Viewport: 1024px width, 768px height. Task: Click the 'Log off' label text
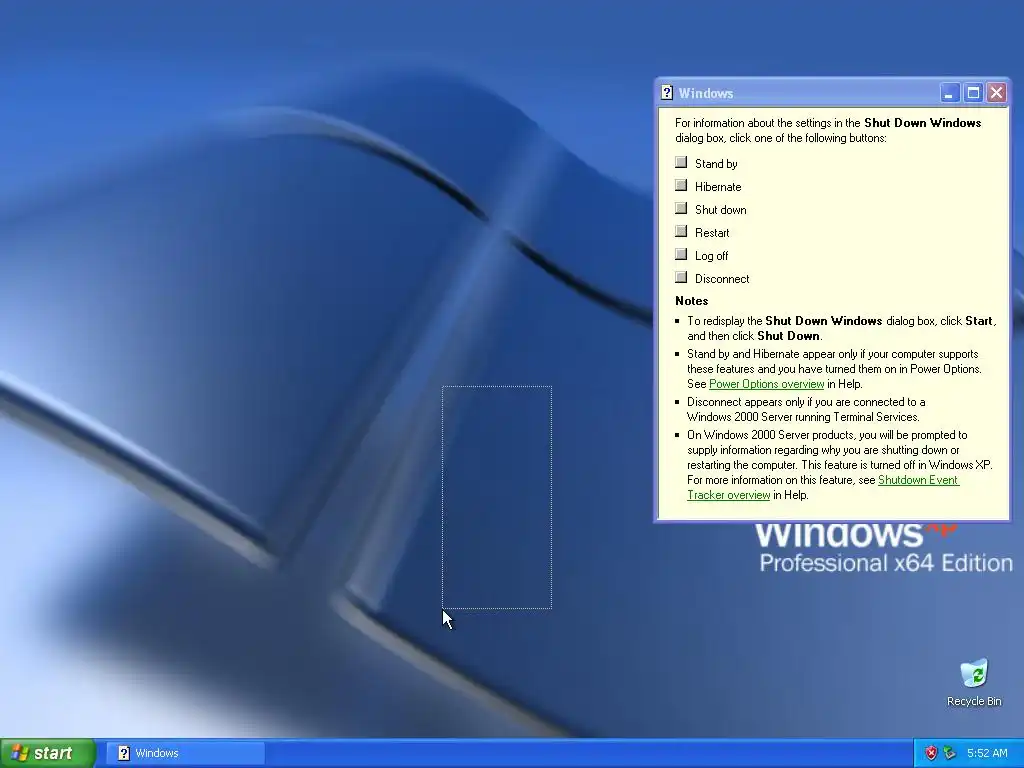tap(711, 256)
